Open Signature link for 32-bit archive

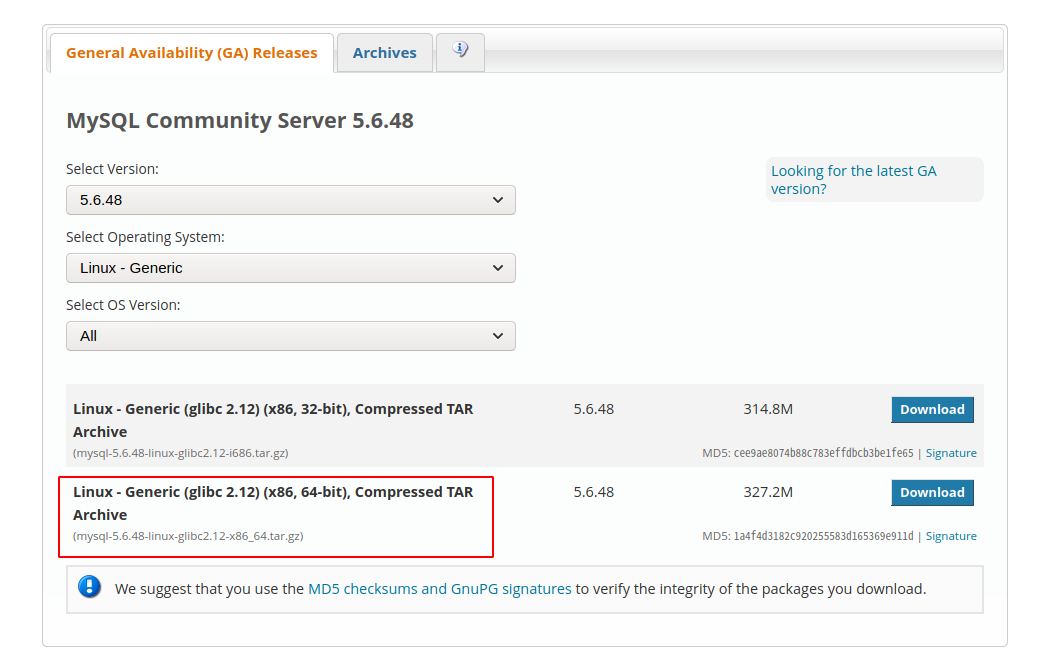click(x=951, y=453)
